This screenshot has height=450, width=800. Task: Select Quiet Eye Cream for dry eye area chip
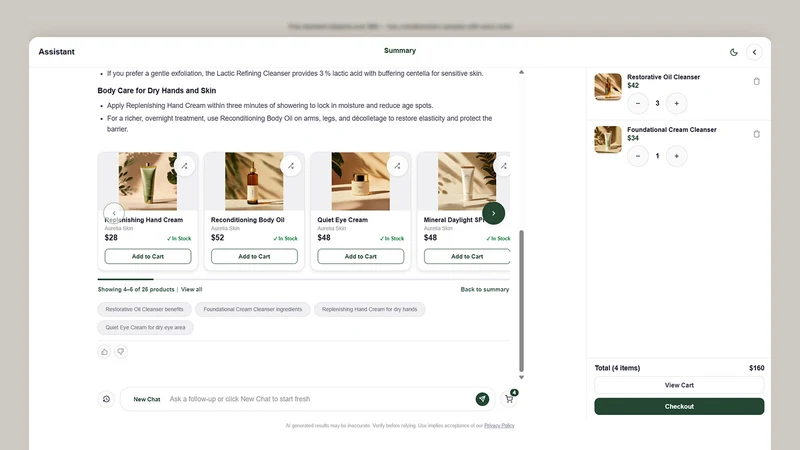pyautogui.click(x=145, y=328)
